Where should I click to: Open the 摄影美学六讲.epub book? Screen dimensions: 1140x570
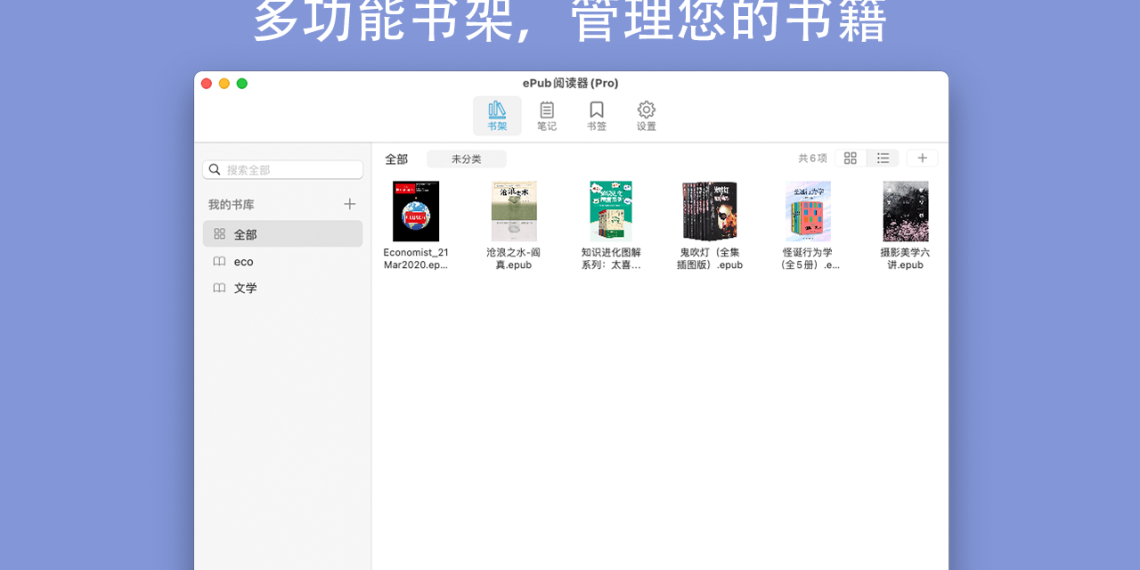(905, 211)
